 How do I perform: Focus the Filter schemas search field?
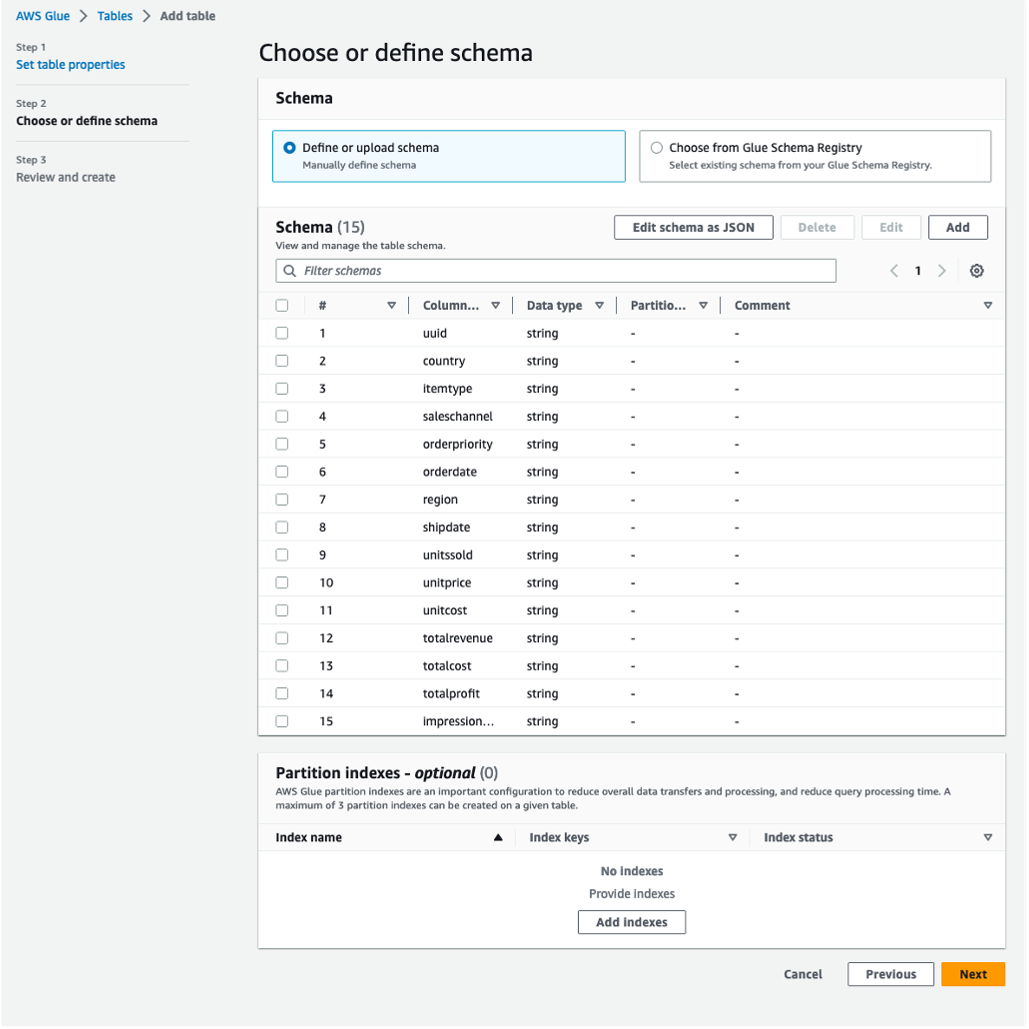pyautogui.click(x=556, y=271)
